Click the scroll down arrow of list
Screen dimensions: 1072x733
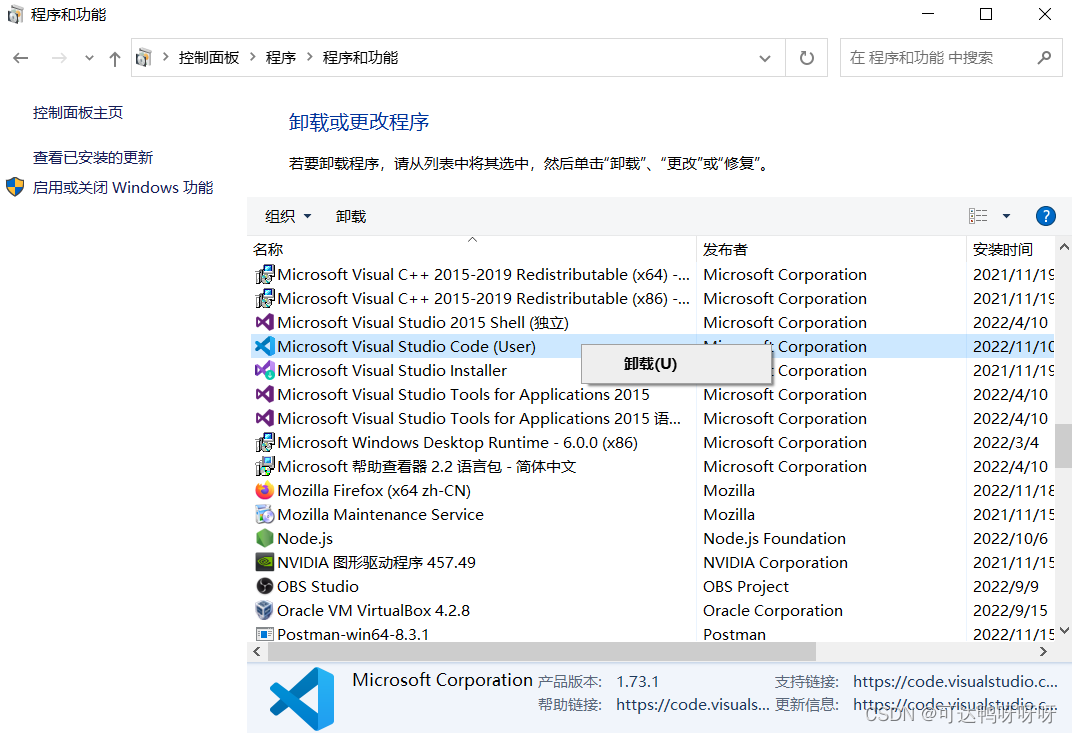click(1064, 630)
